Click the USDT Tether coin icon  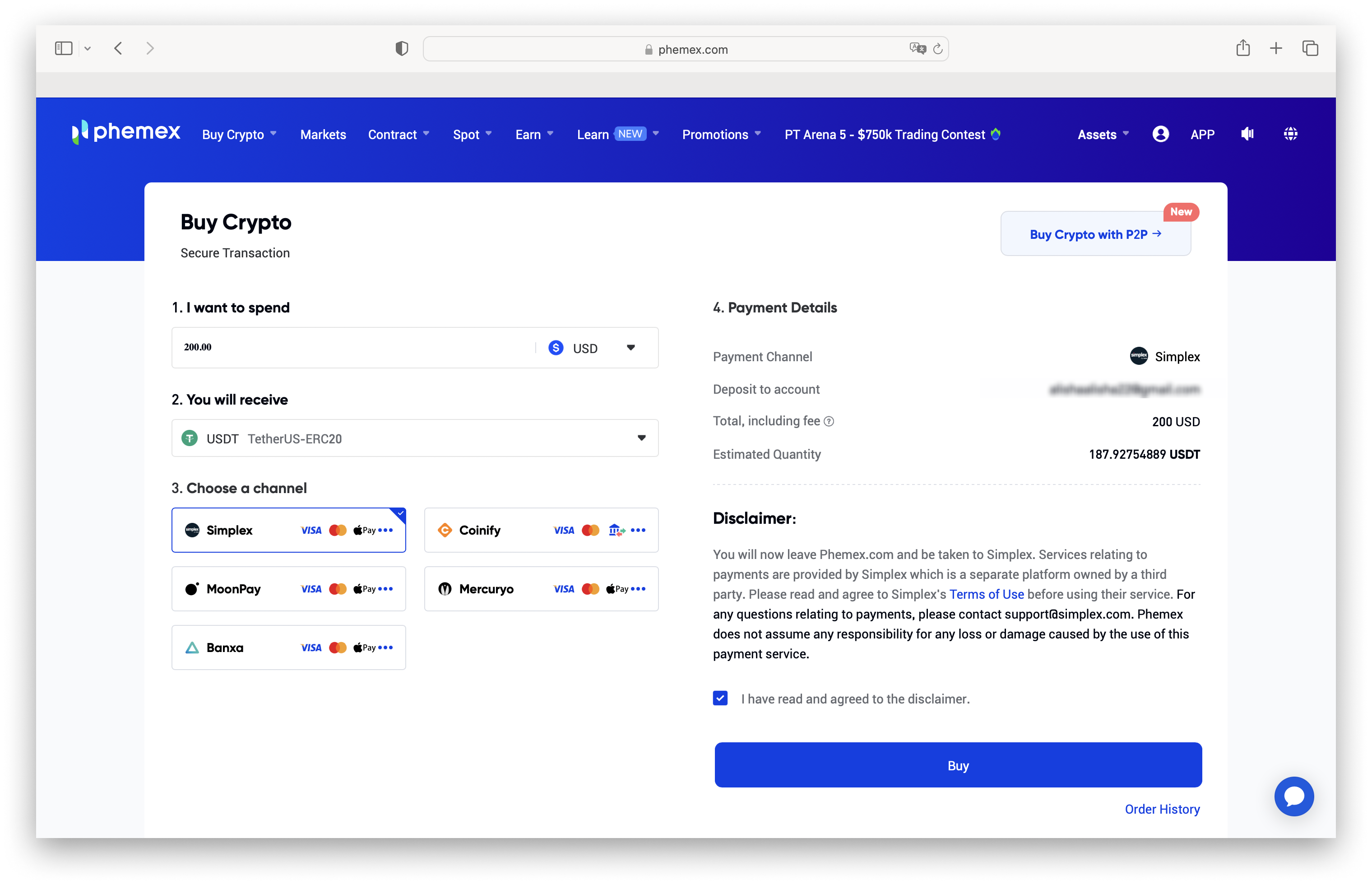(190, 438)
